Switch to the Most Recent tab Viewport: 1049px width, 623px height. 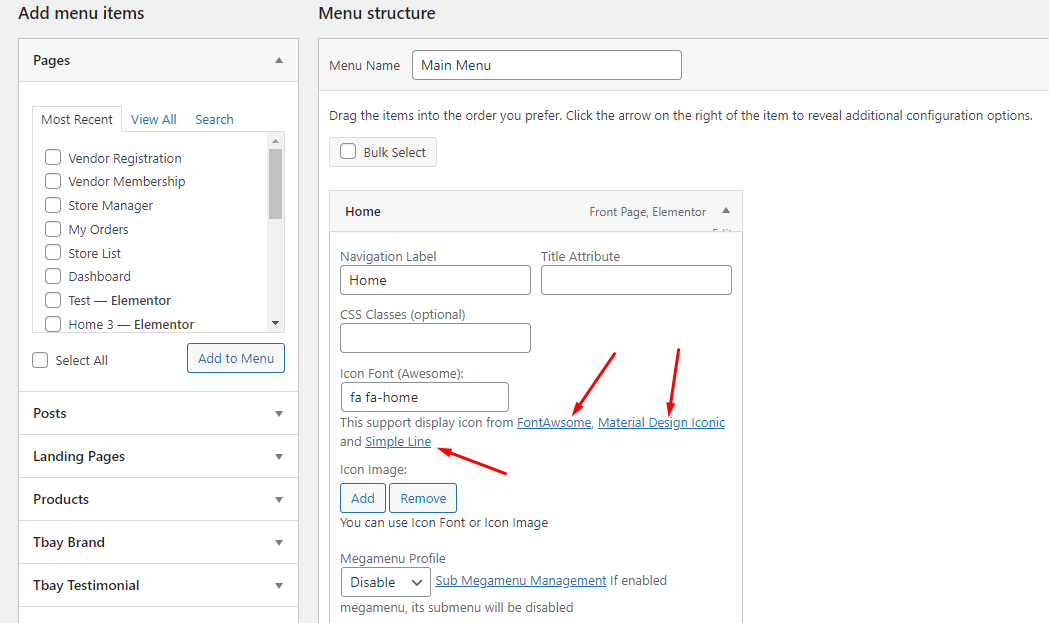pyautogui.click(x=77, y=119)
